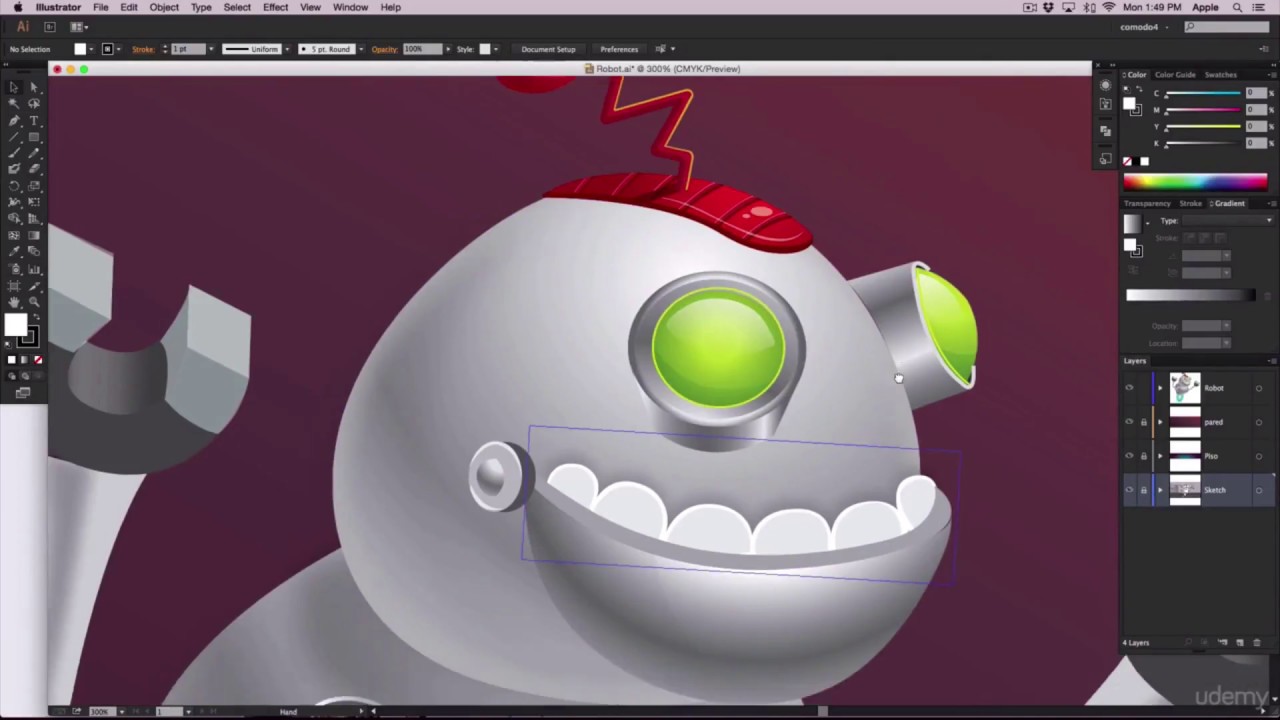The height and width of the screenshot is (720, 1280).
Task: Select the Paintbrush tool
Action: (14, 153)
